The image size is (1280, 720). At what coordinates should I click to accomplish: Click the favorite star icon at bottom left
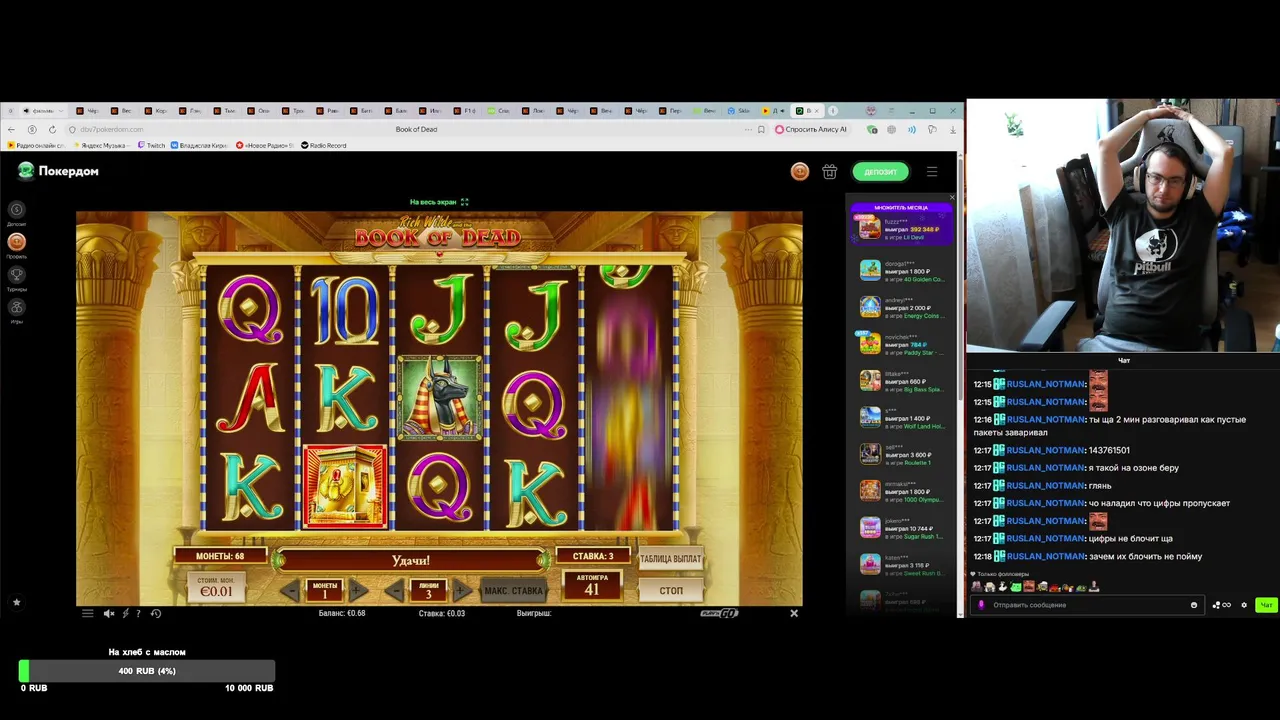click(x=16, y=602)
